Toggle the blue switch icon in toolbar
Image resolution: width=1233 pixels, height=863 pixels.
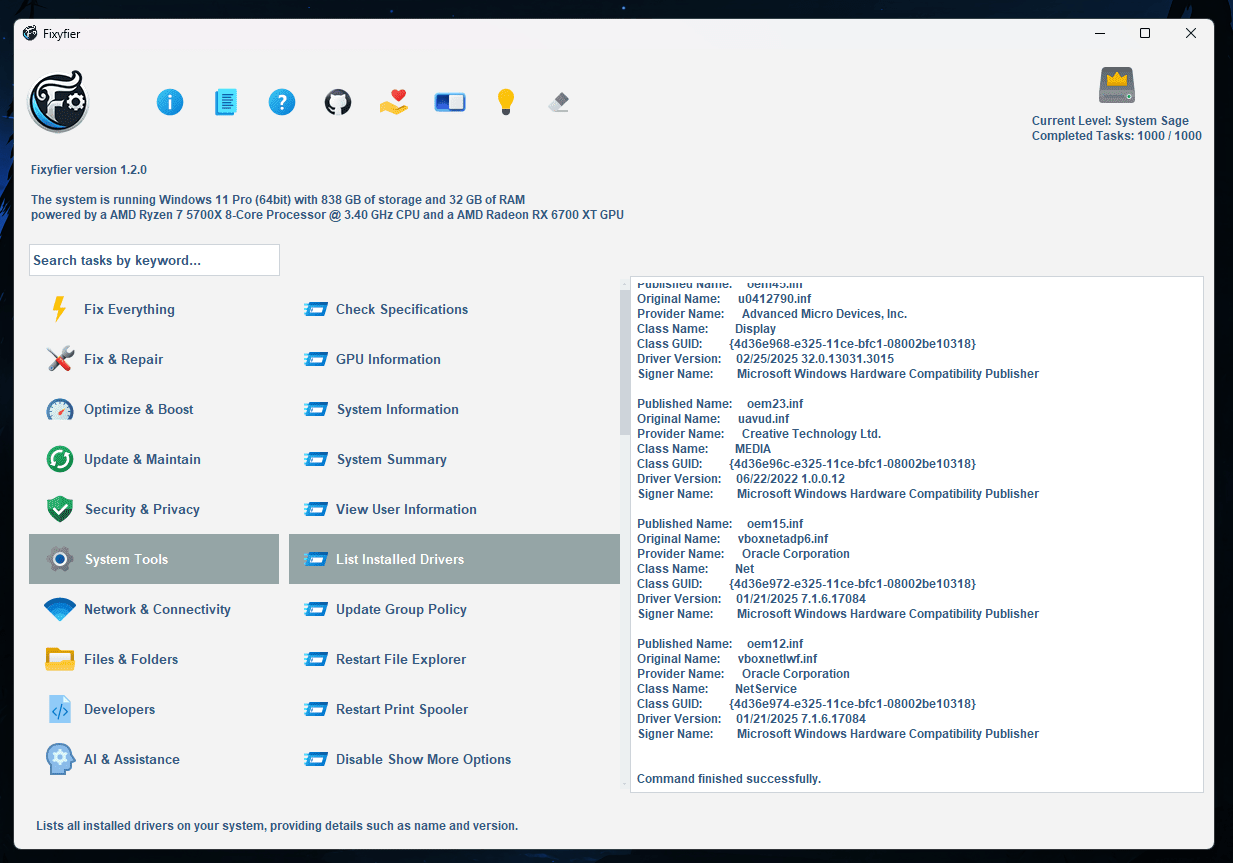pyautogui.click(x=450, y=102)
